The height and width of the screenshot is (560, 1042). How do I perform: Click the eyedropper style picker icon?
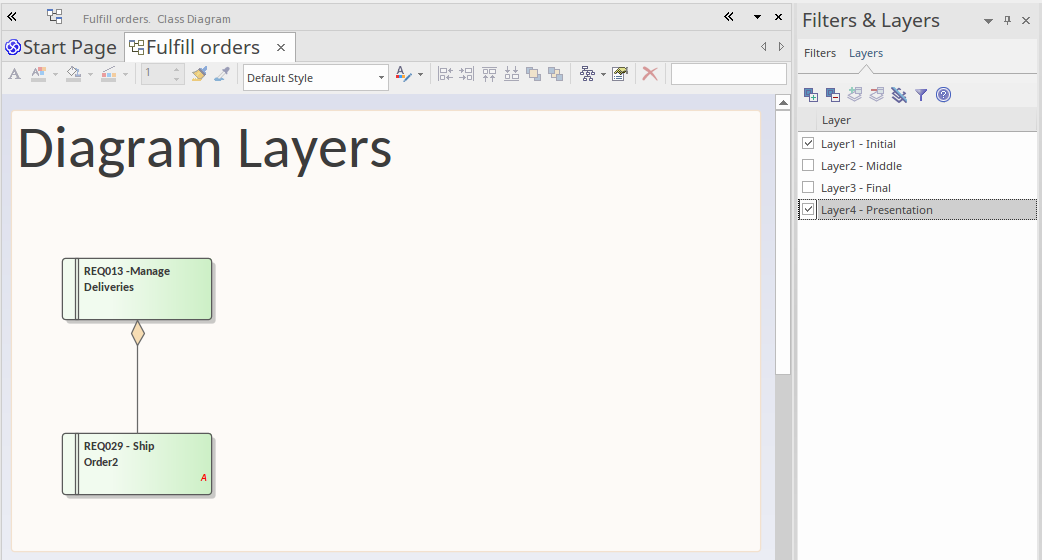(x=222, y=74)
